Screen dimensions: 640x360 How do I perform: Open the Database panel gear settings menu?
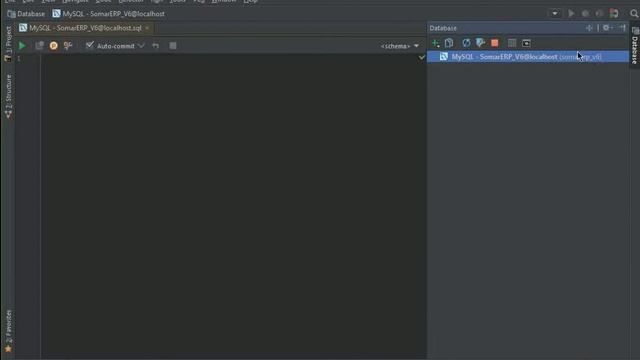tap(607, 28)
